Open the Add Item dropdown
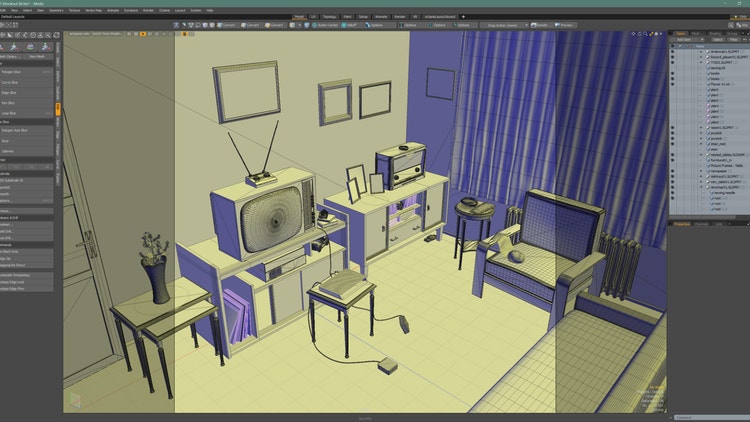Image resolution: width=750 pixels, height=422 pixels. [687, 40]
